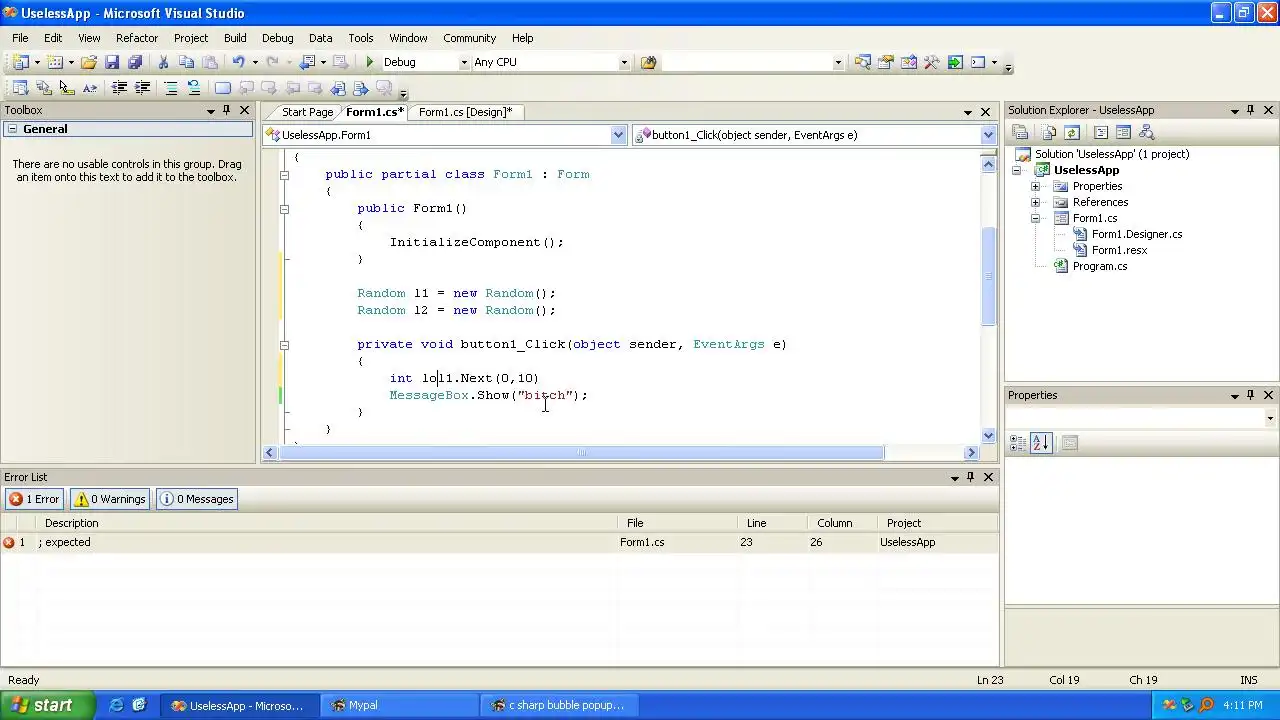
Task: Open the UselessApp.Form1 types dropdown
Action: pos(618,135)
